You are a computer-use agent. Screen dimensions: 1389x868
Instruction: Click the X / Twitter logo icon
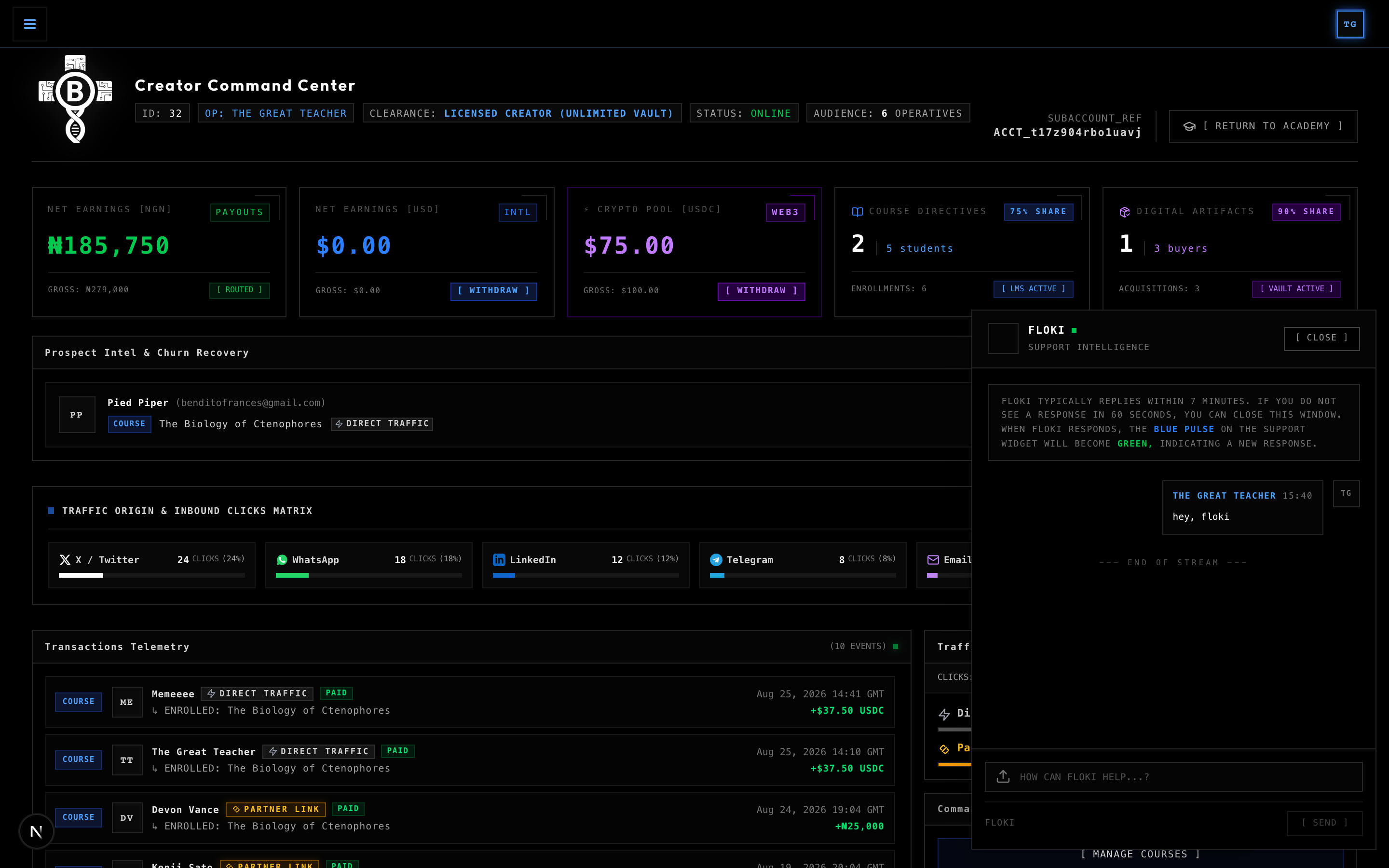click(x=65, y=560)
